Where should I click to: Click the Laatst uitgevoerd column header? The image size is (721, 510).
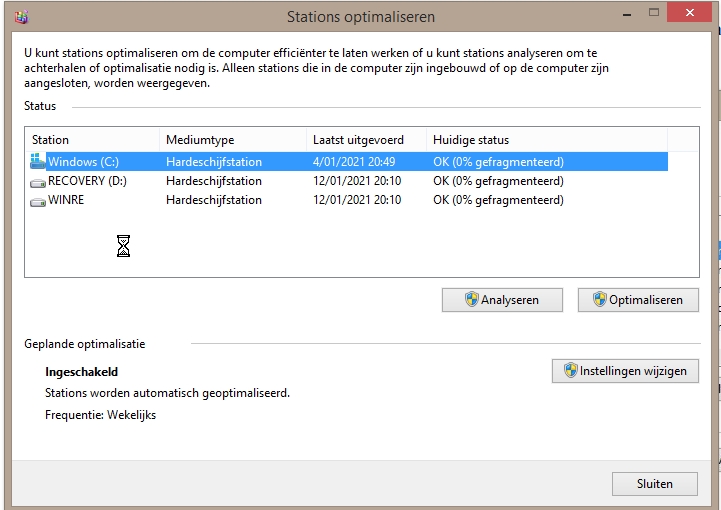click(366, 140)
